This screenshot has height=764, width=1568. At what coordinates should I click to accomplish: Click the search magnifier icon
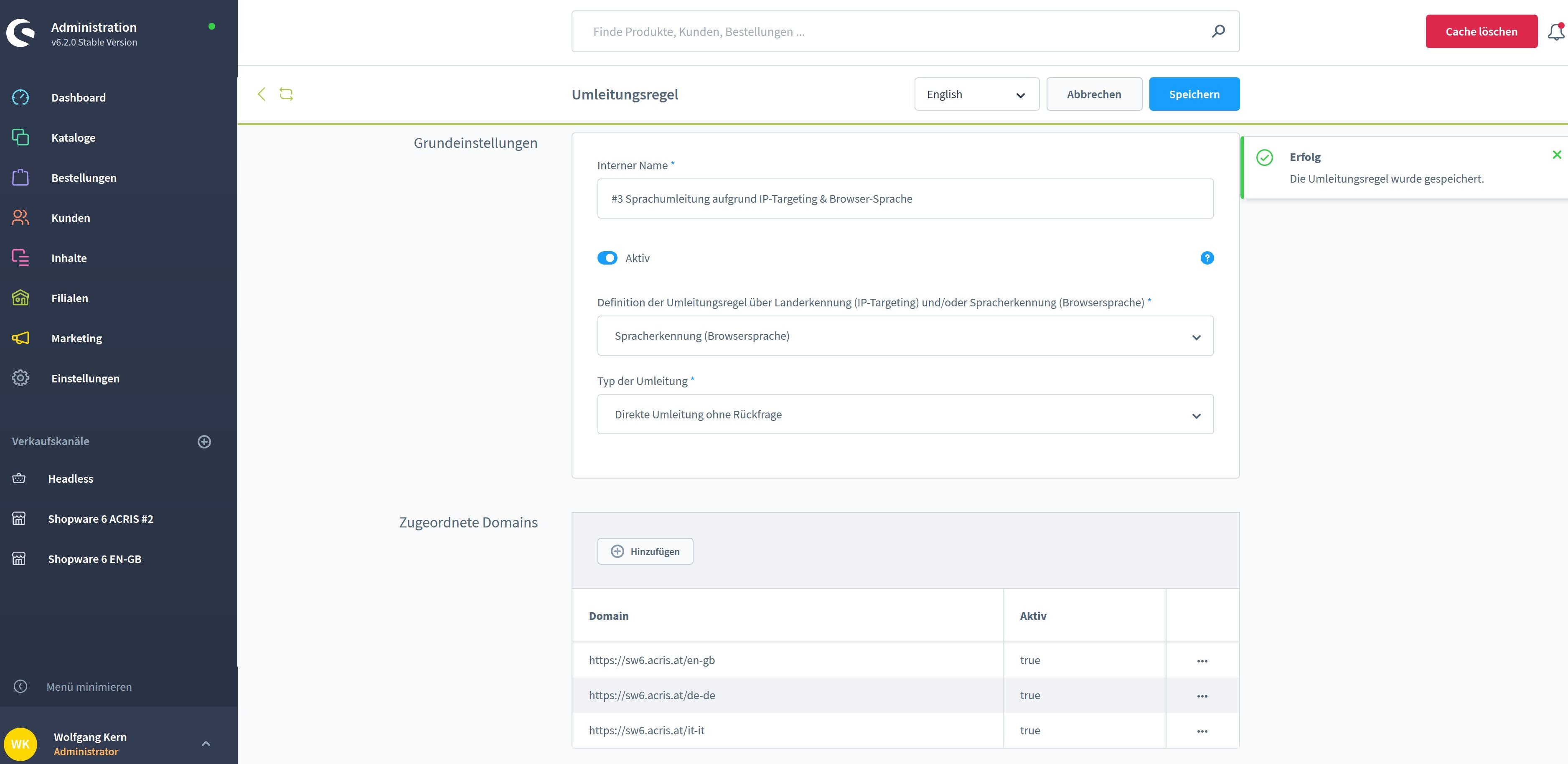pos(1218,31)
